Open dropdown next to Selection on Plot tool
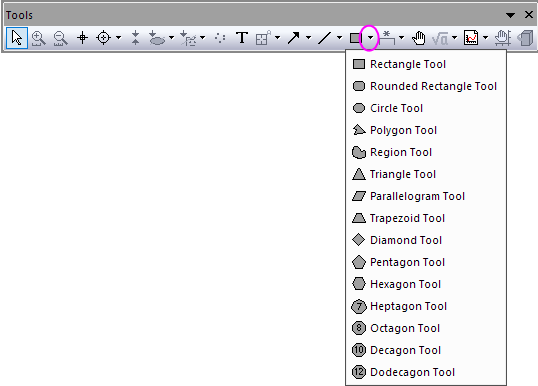 tap(172, 37)
